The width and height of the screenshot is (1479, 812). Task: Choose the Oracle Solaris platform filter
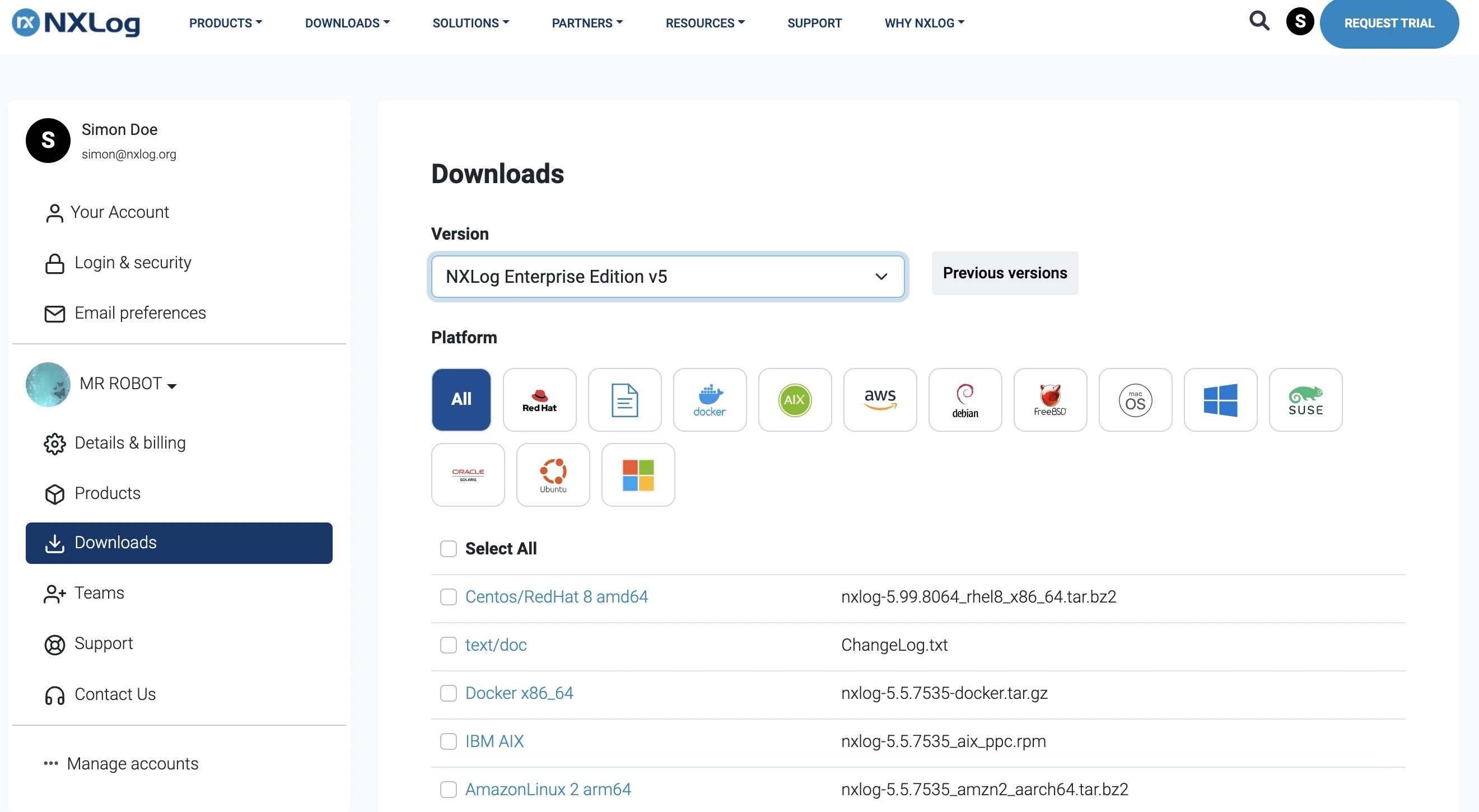click(x=468, y=475)
